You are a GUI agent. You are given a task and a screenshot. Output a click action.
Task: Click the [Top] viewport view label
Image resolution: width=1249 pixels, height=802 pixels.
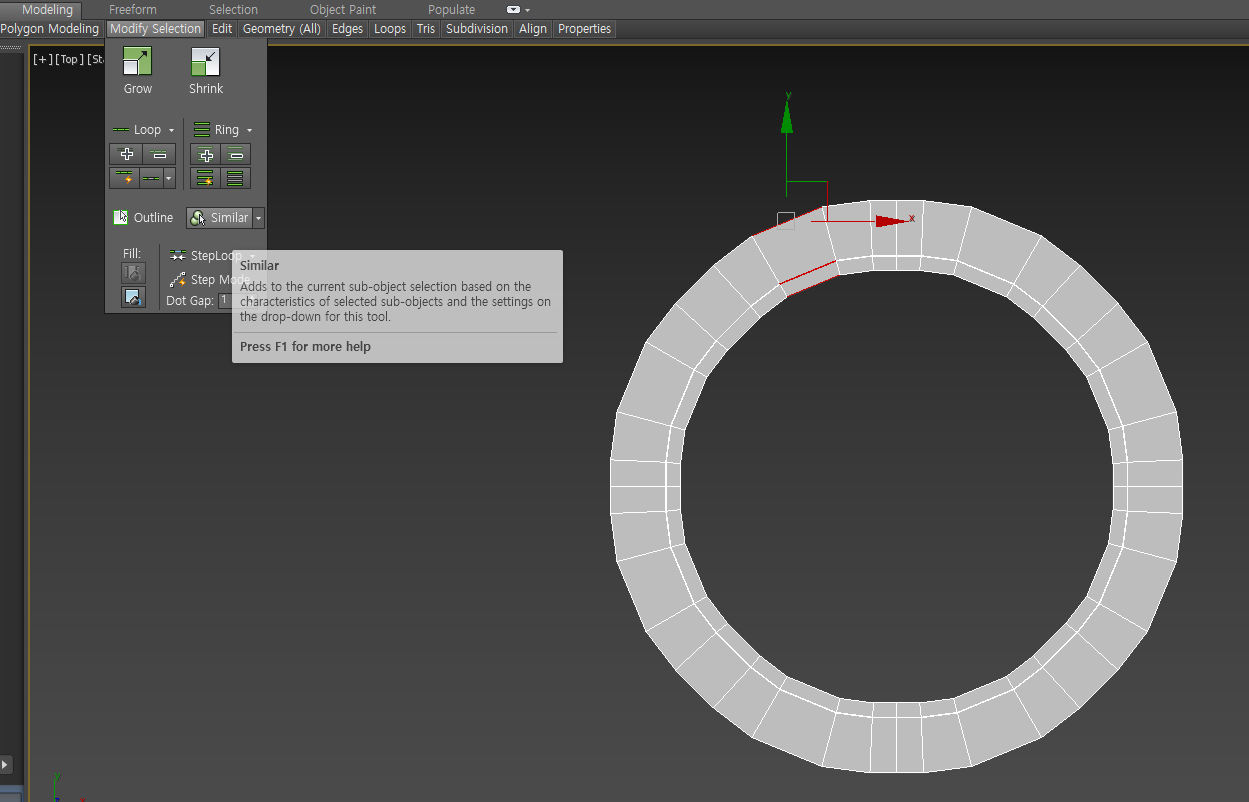coord(70,59)
